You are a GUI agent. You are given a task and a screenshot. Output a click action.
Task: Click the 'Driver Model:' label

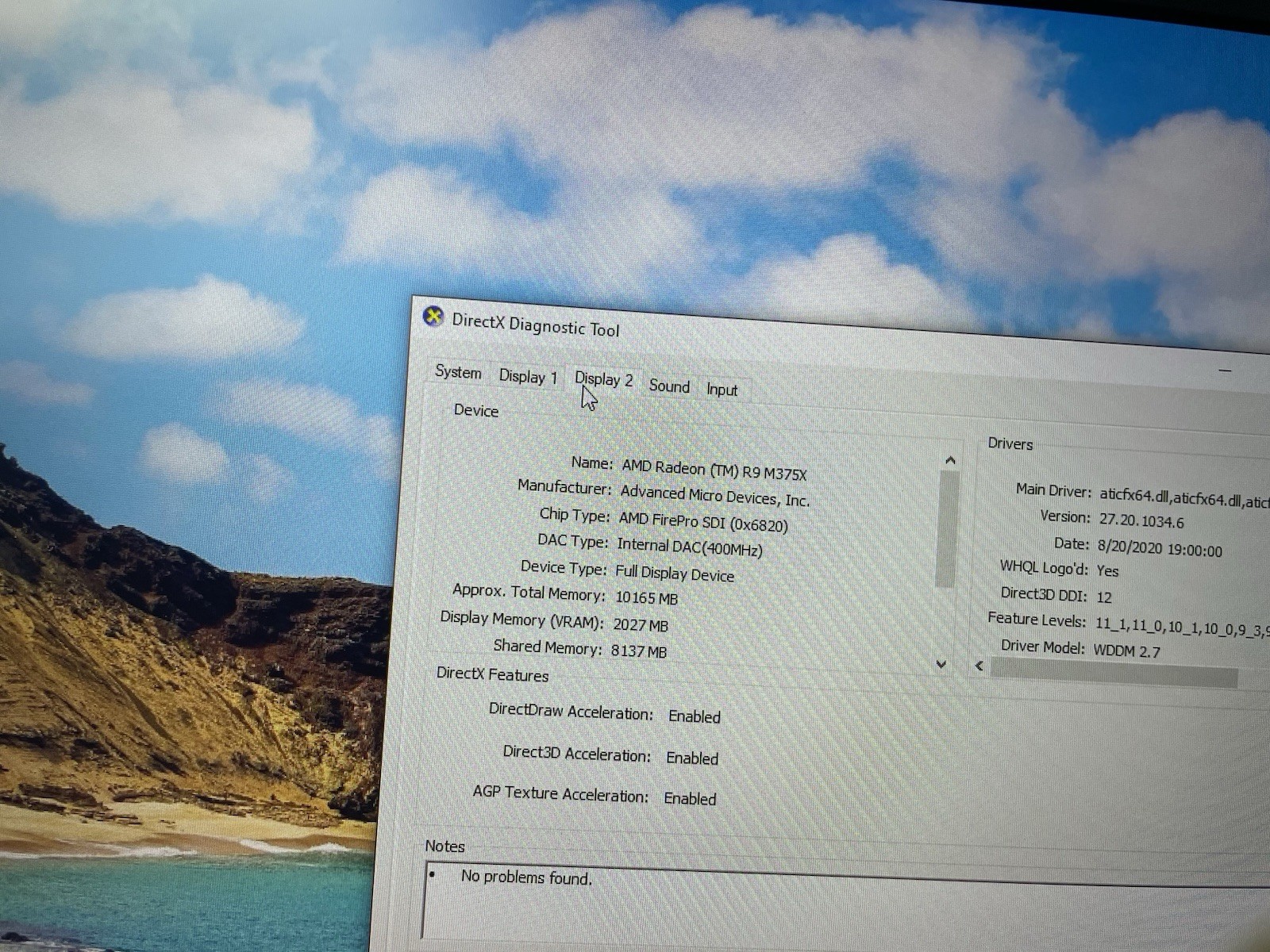point(1042,647)
